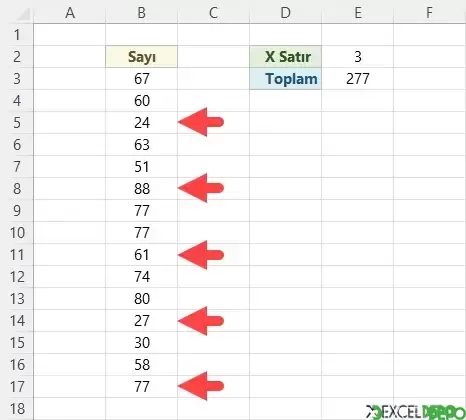Select column B header

142,13
